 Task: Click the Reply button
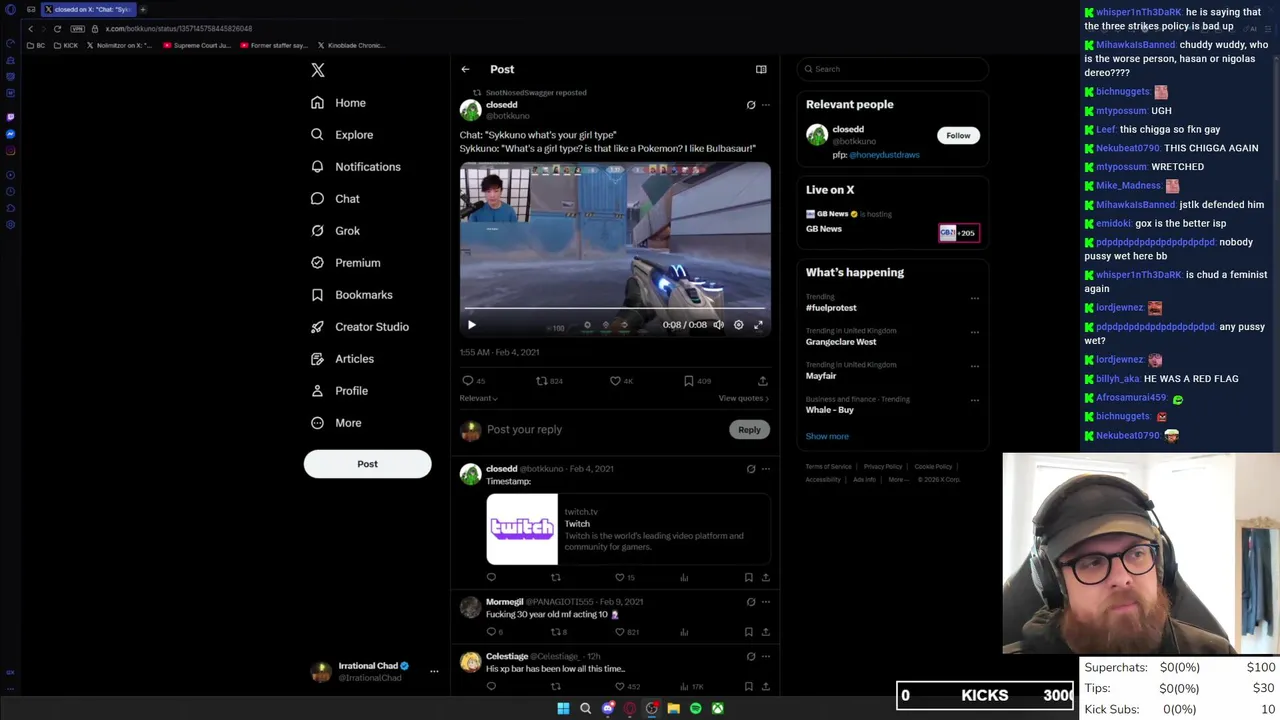point(749,430)
